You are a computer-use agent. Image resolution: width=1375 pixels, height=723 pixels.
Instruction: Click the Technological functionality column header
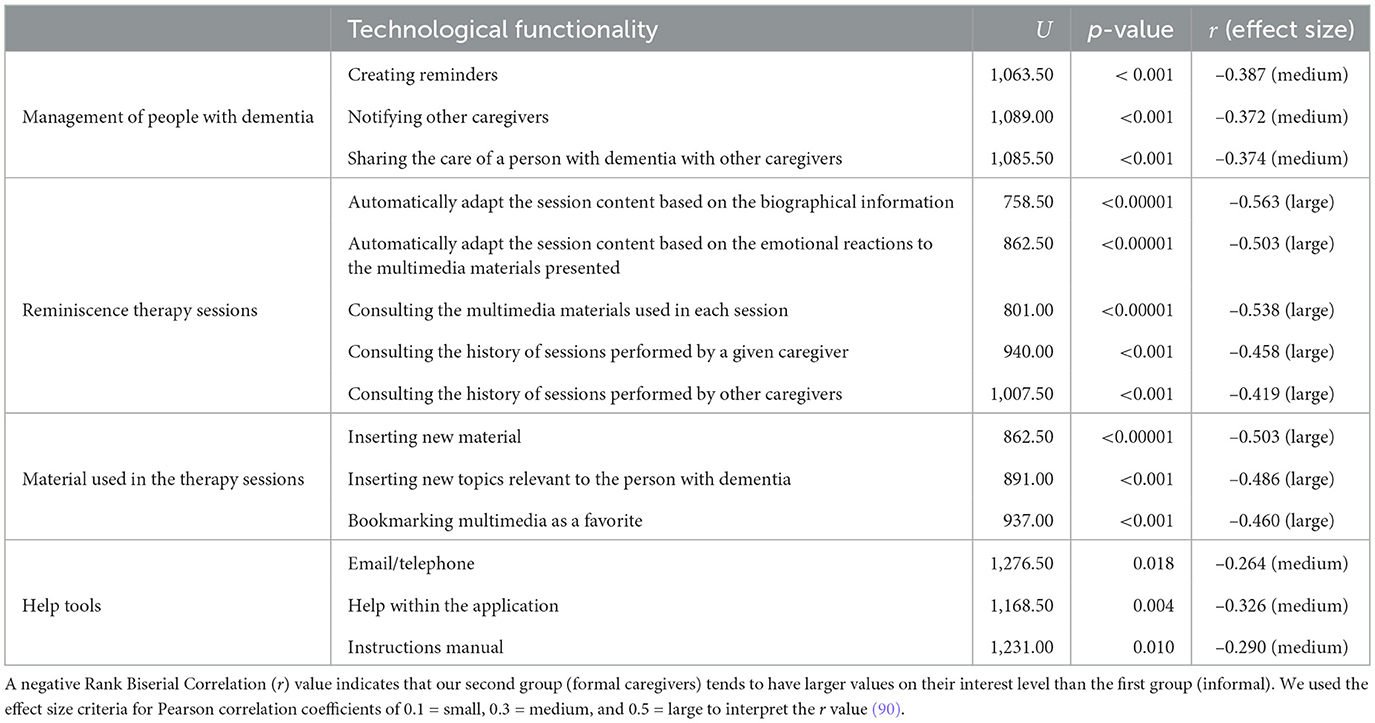click(502, 30)
